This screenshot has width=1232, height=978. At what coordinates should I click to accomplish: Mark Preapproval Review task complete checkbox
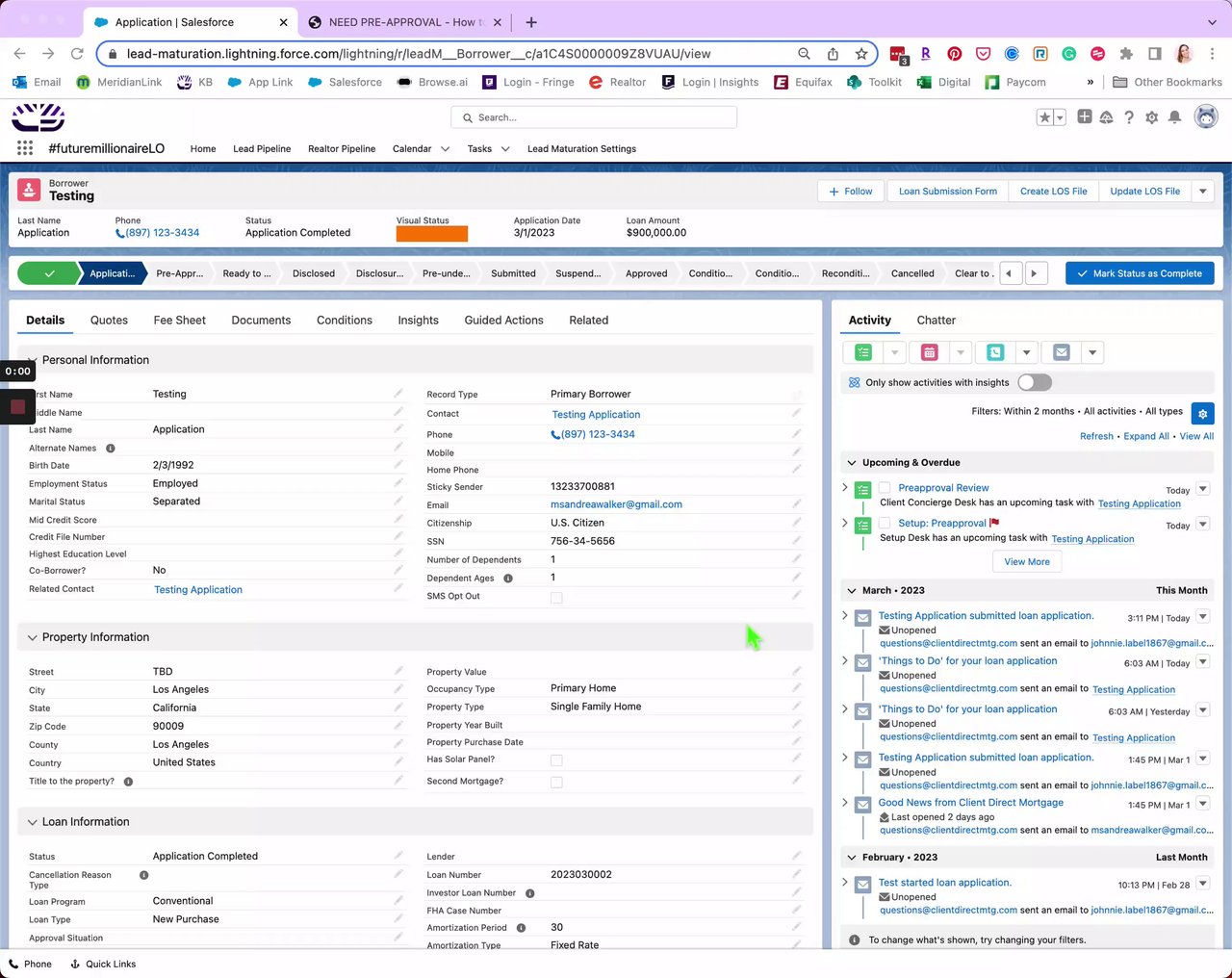coord(885,488)
